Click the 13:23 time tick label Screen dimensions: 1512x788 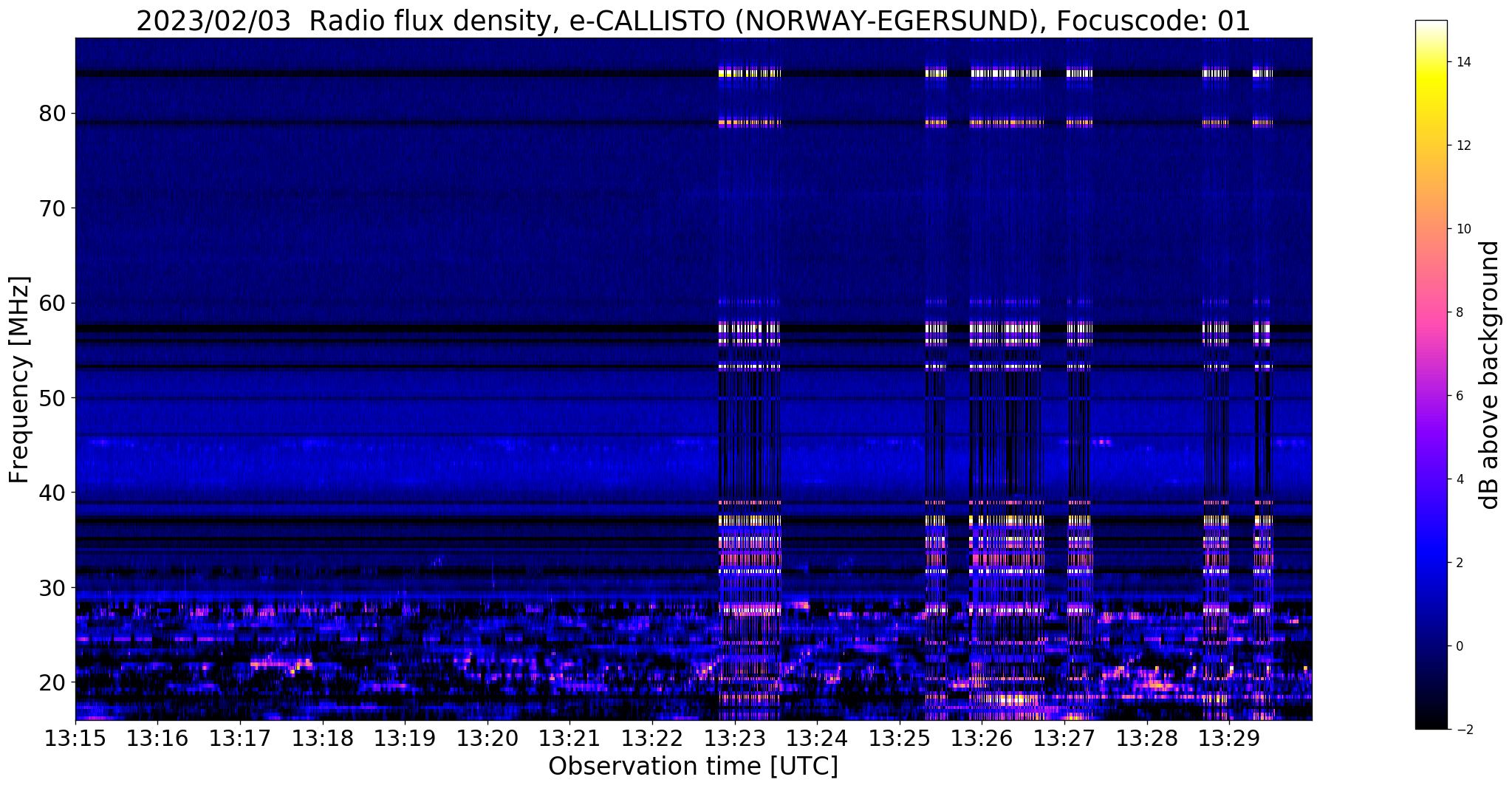click(734, 738)
